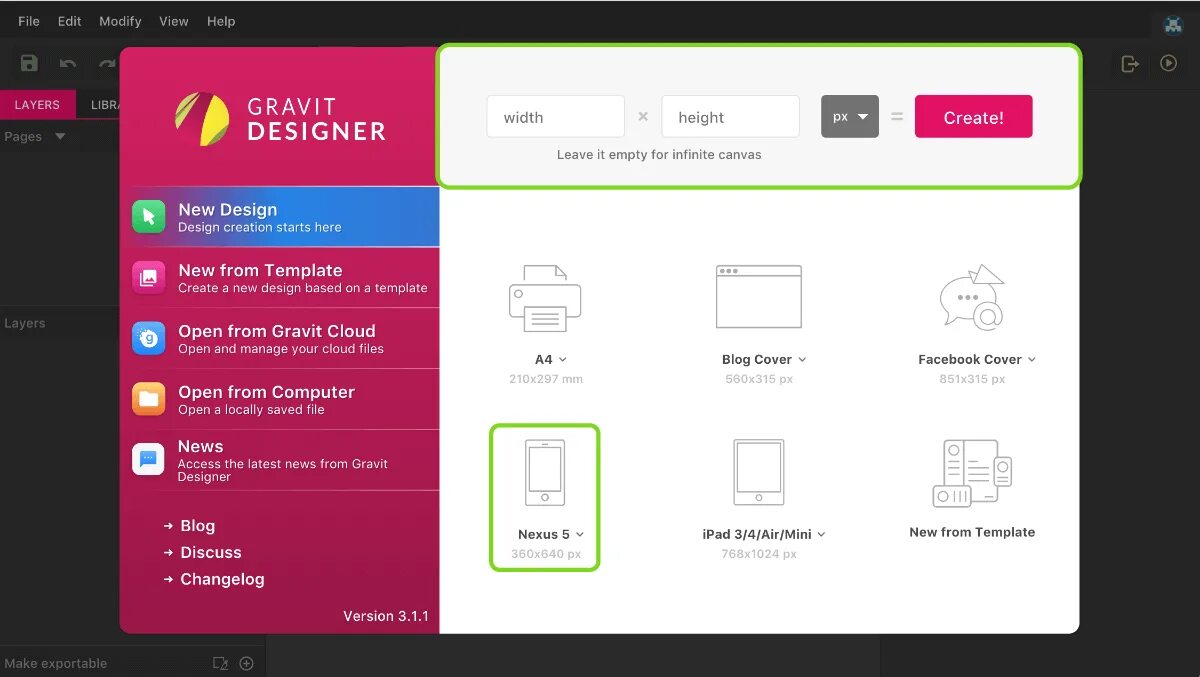Select the Blog Cover browser icon
Image resolution: width=1200 pixels, height=677 pixels.
click(x=759, y=297)
